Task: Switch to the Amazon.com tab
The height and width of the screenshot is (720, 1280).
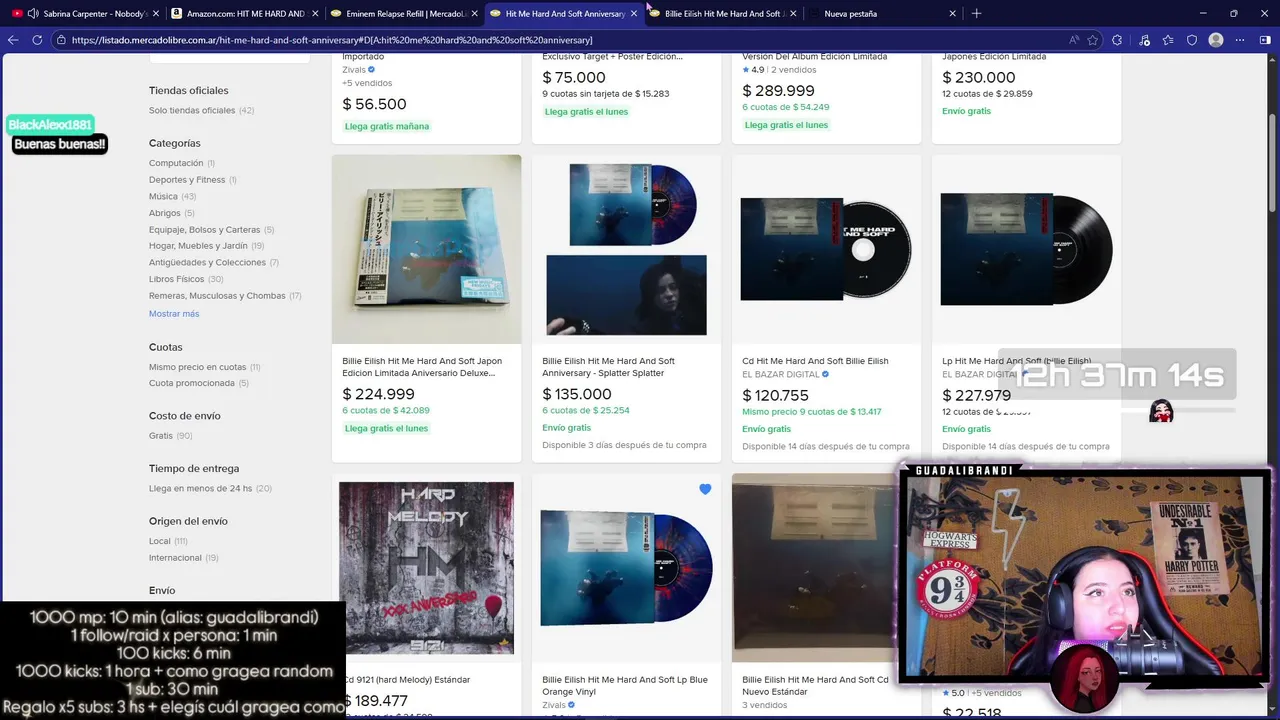Action: 245,13
